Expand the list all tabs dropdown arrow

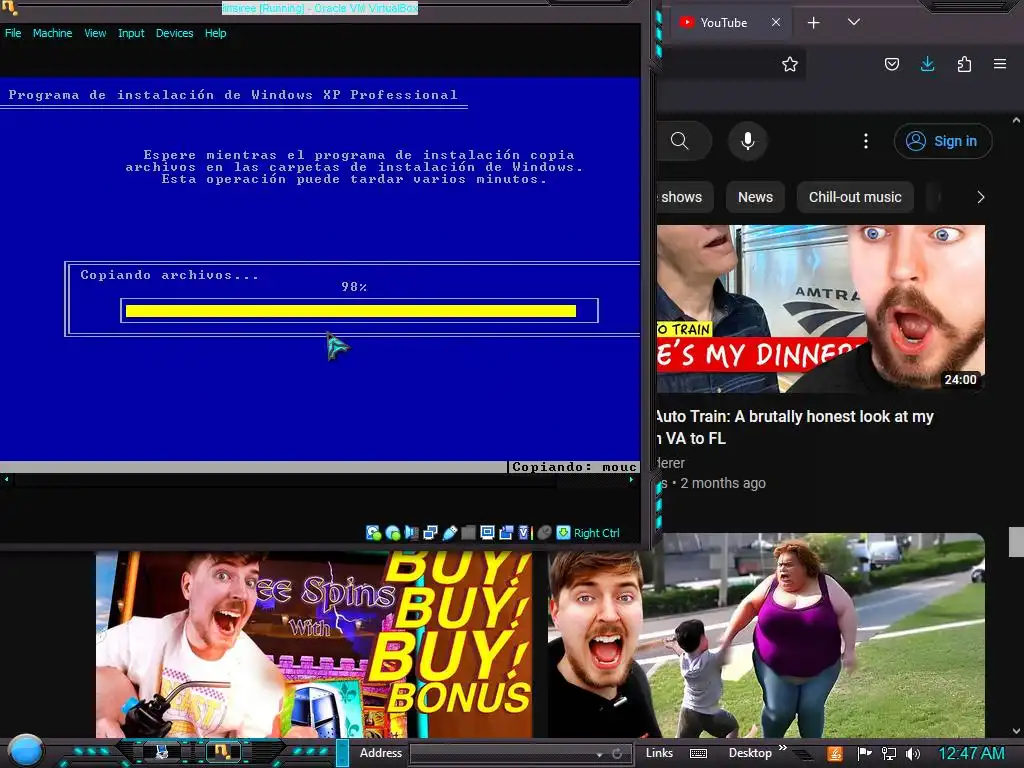854,22
